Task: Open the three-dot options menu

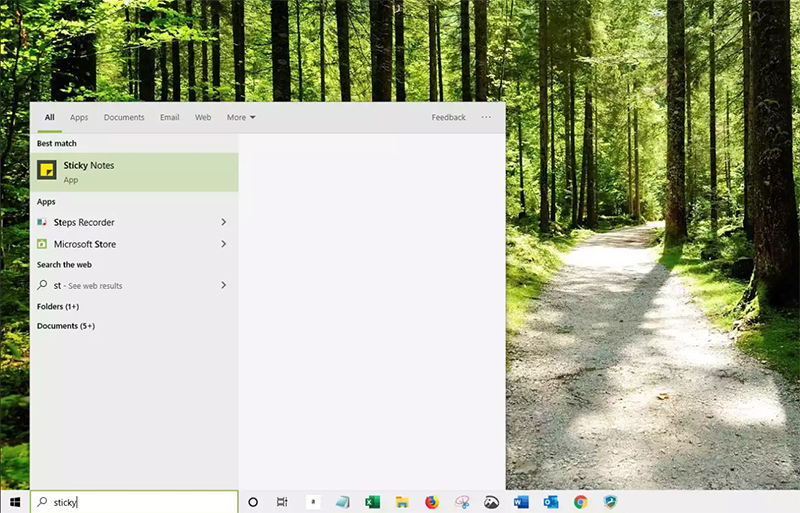Action: click(486, 117)
